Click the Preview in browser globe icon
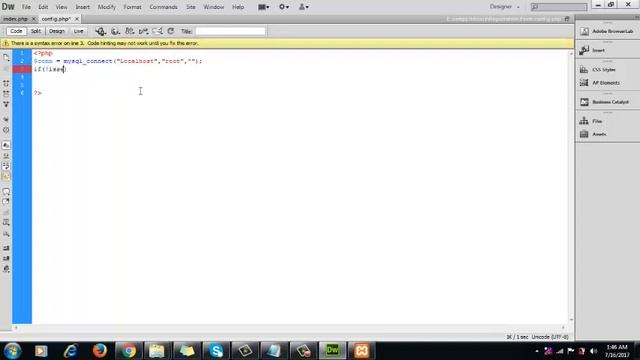This screenshot has width=640, height=360. [116, 31]
